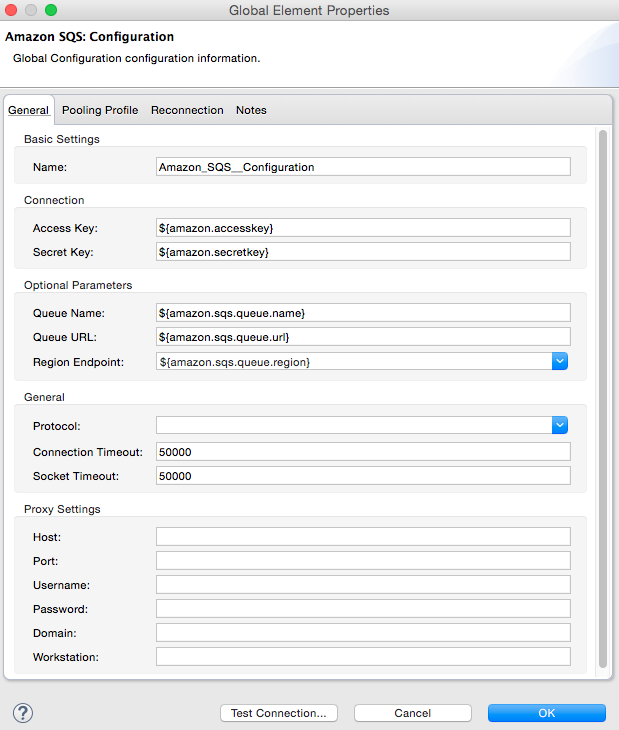619x730 pixels.
Task: Click the proxy Host field
Action: click(x=363, y=537)
